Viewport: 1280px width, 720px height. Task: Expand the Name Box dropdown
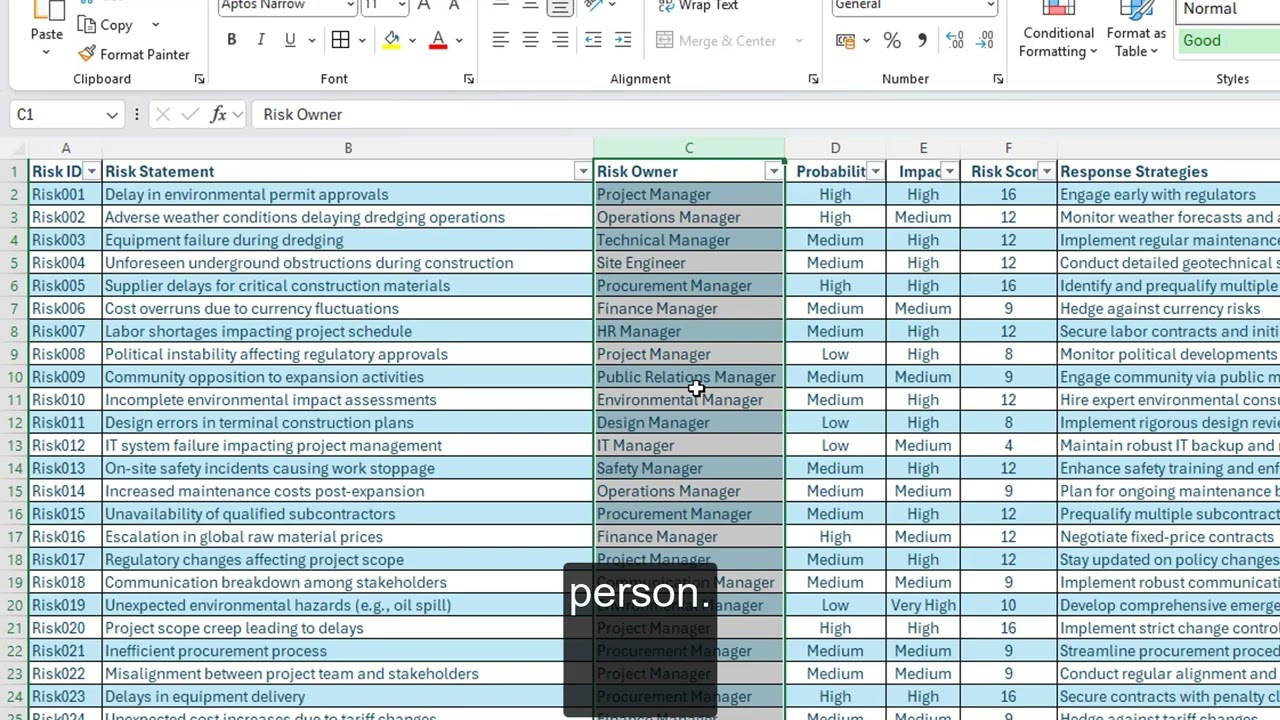pos(112,115)
